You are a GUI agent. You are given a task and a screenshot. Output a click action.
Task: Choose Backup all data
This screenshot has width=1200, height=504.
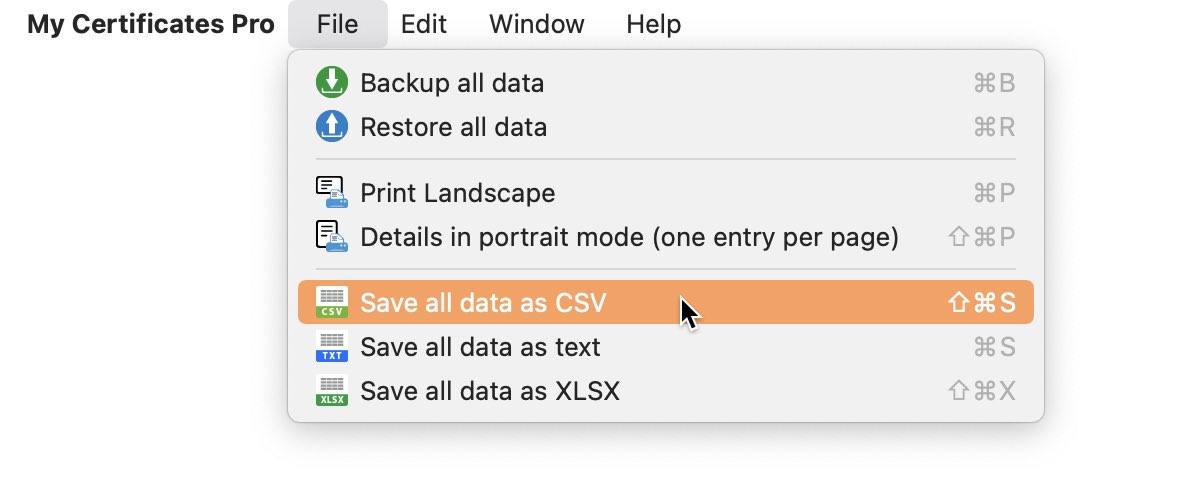coord(452,83)
